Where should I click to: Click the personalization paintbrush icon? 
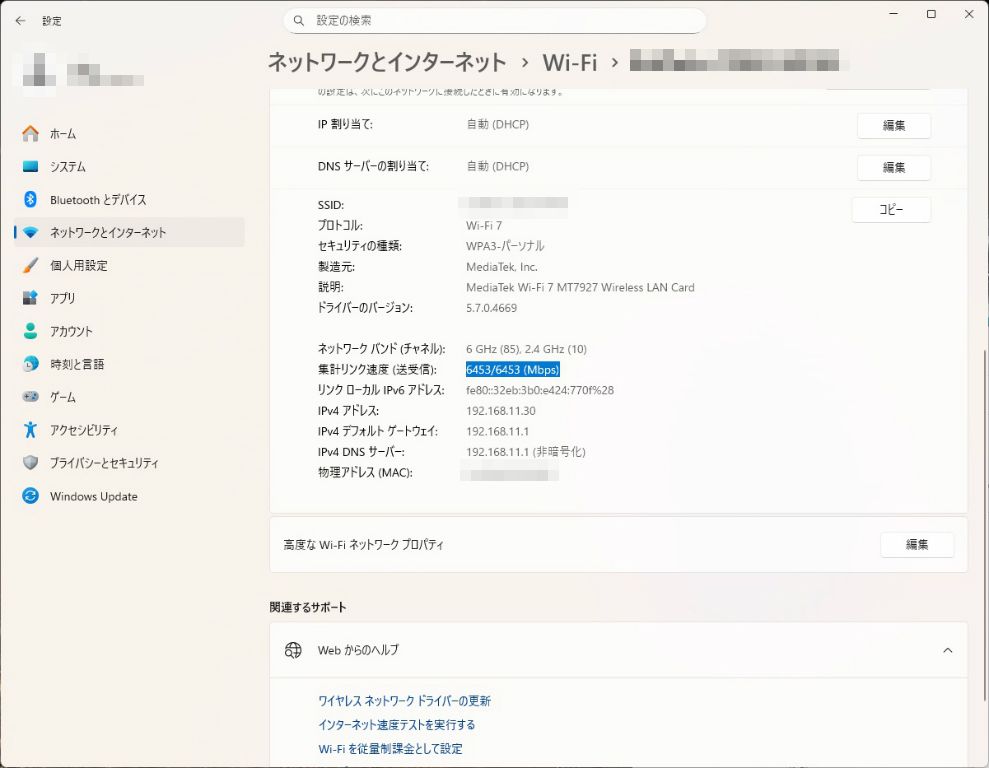point(30,265)
